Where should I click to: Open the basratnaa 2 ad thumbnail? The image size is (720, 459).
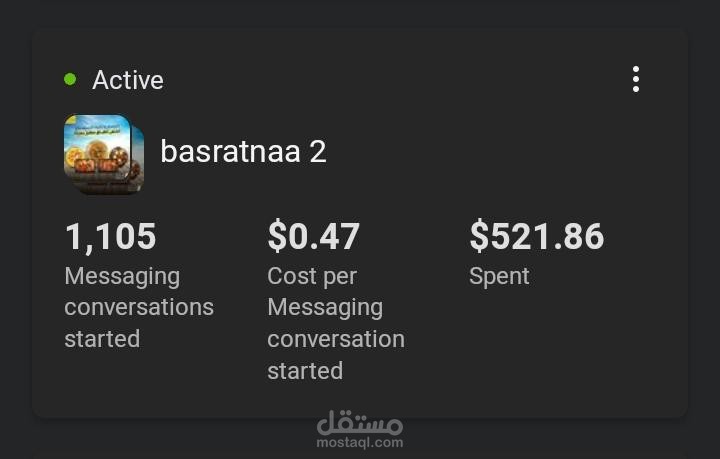pyautogui.click(x=98, y=151)
